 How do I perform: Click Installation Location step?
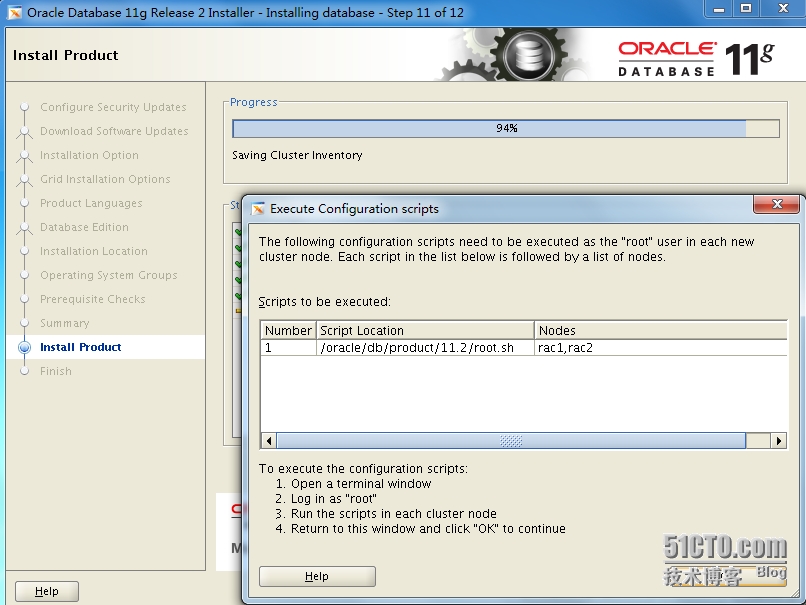click(94, 251)
